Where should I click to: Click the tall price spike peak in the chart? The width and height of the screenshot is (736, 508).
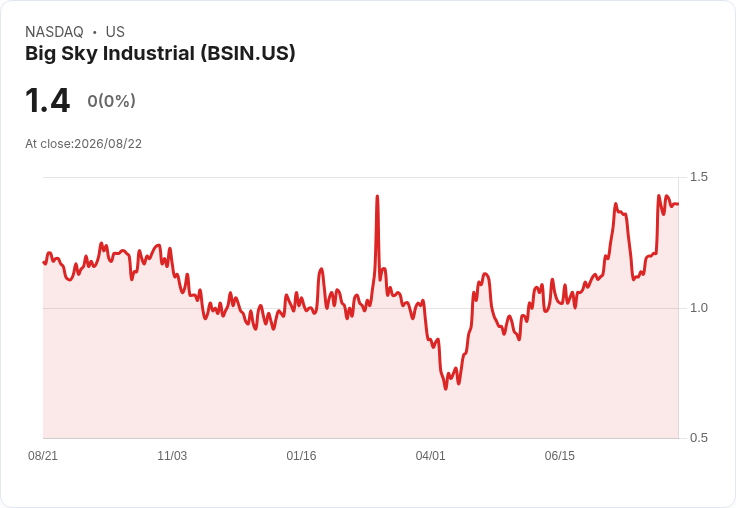377,197
